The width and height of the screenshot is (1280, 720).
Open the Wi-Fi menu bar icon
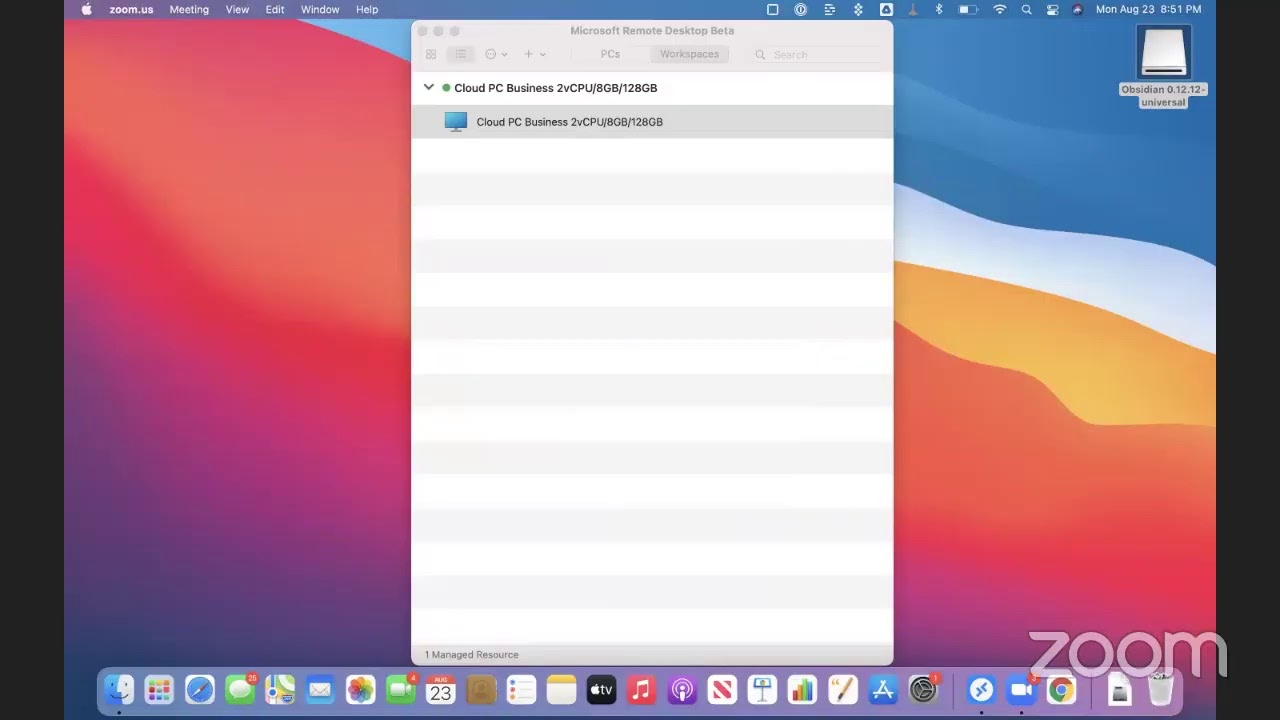(1000, 9)
